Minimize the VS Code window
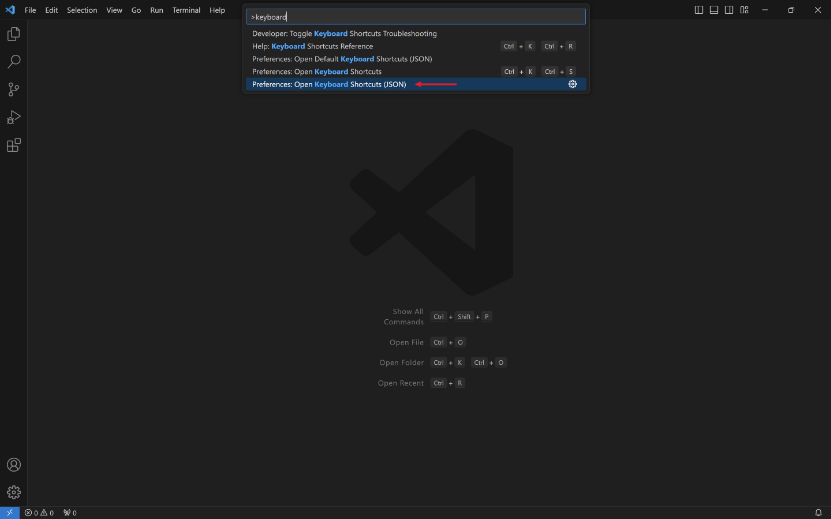 (765, 10)
